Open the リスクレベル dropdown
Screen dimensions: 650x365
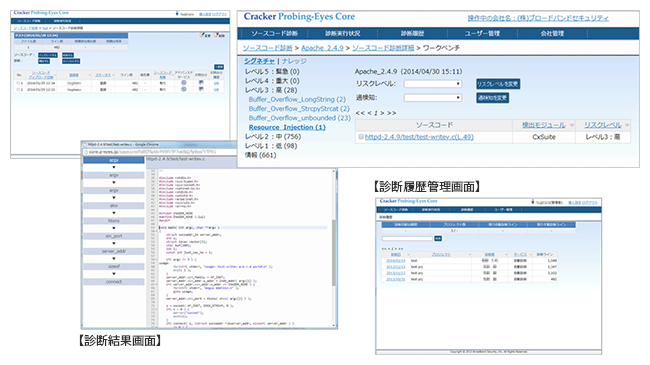[433, 84]
